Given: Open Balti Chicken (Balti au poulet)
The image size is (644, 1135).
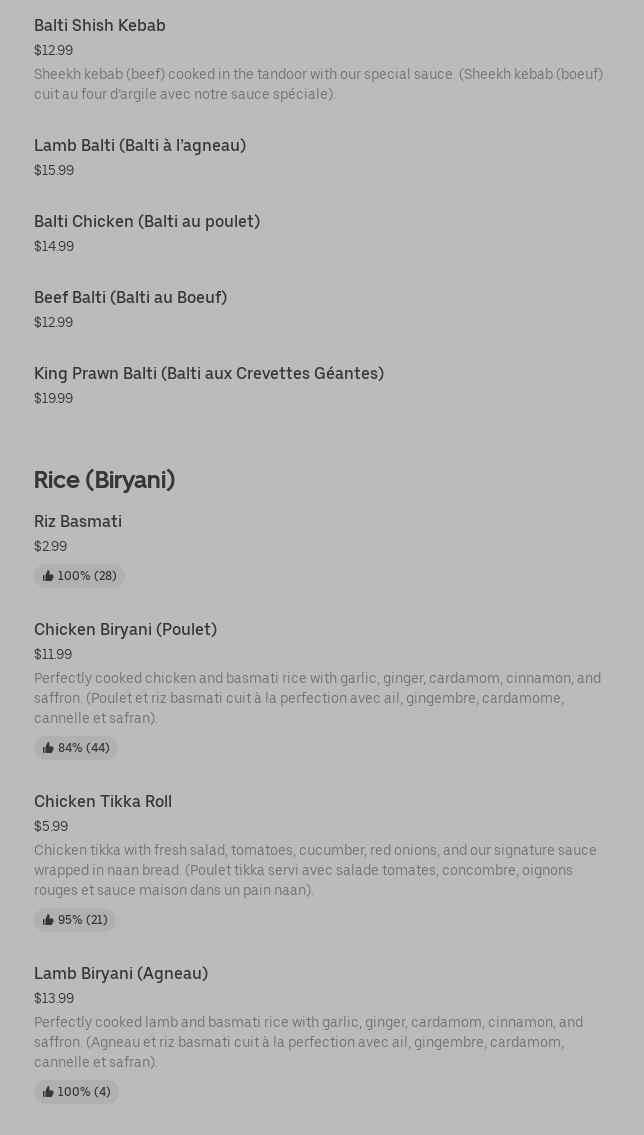Looking at the screenshot, I should point(147,222).
